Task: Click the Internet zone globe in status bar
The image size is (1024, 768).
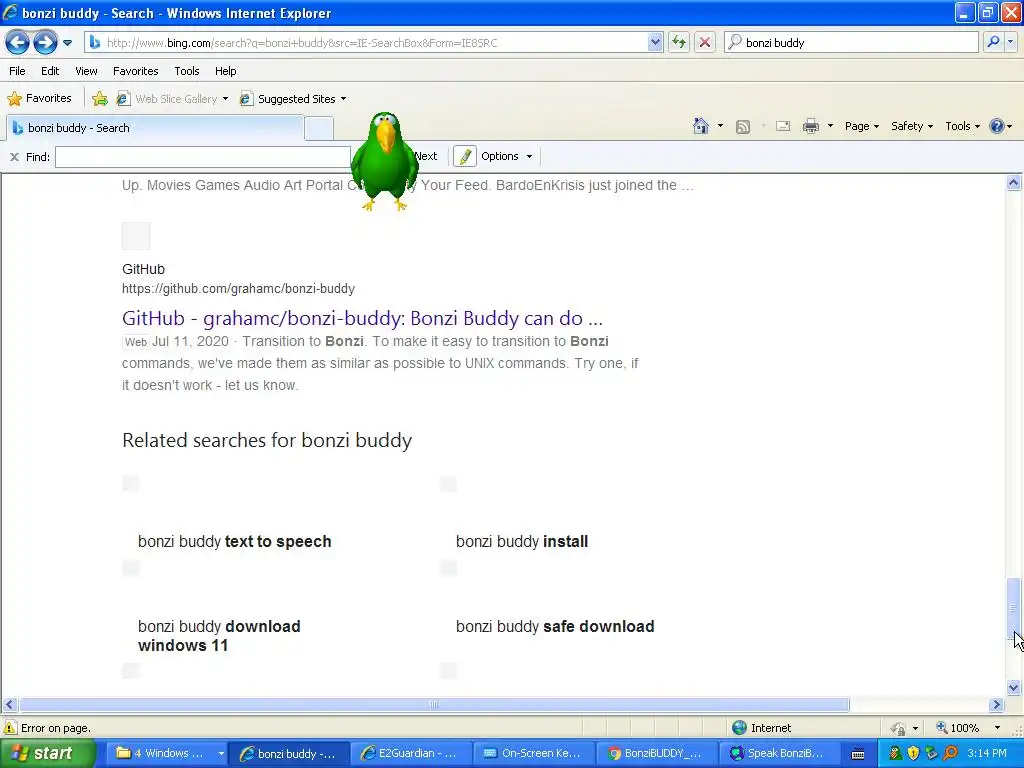Action: 739,728
